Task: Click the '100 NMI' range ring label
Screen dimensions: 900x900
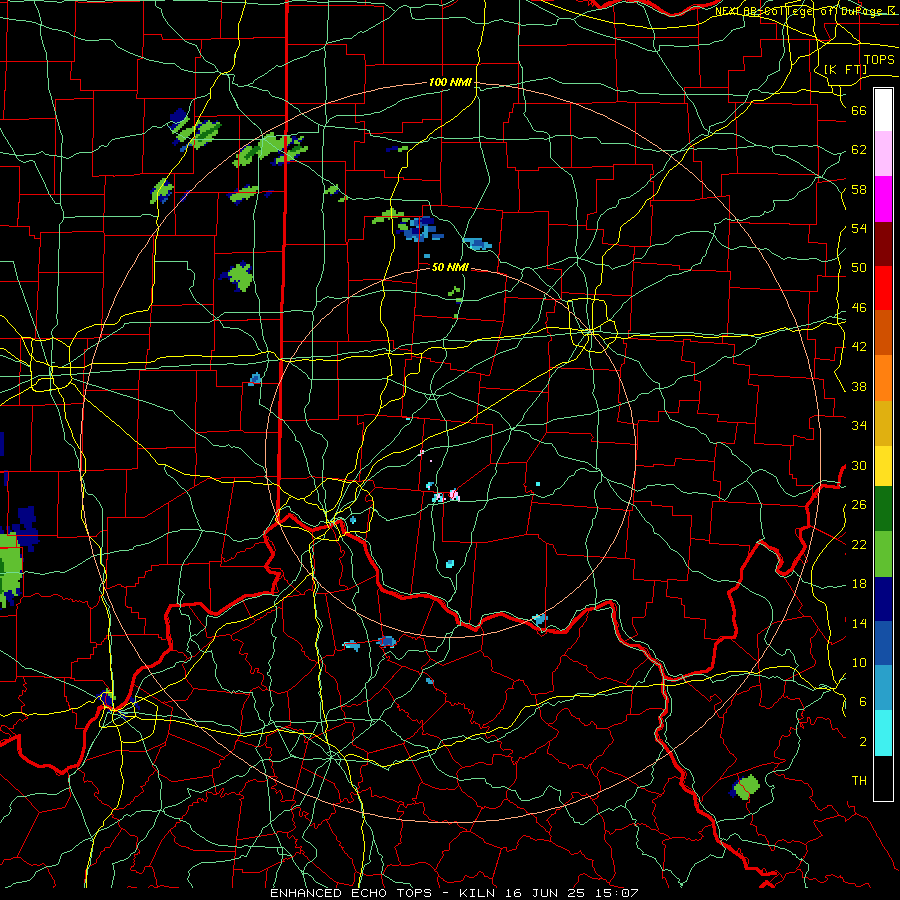Action: (450, 82)
